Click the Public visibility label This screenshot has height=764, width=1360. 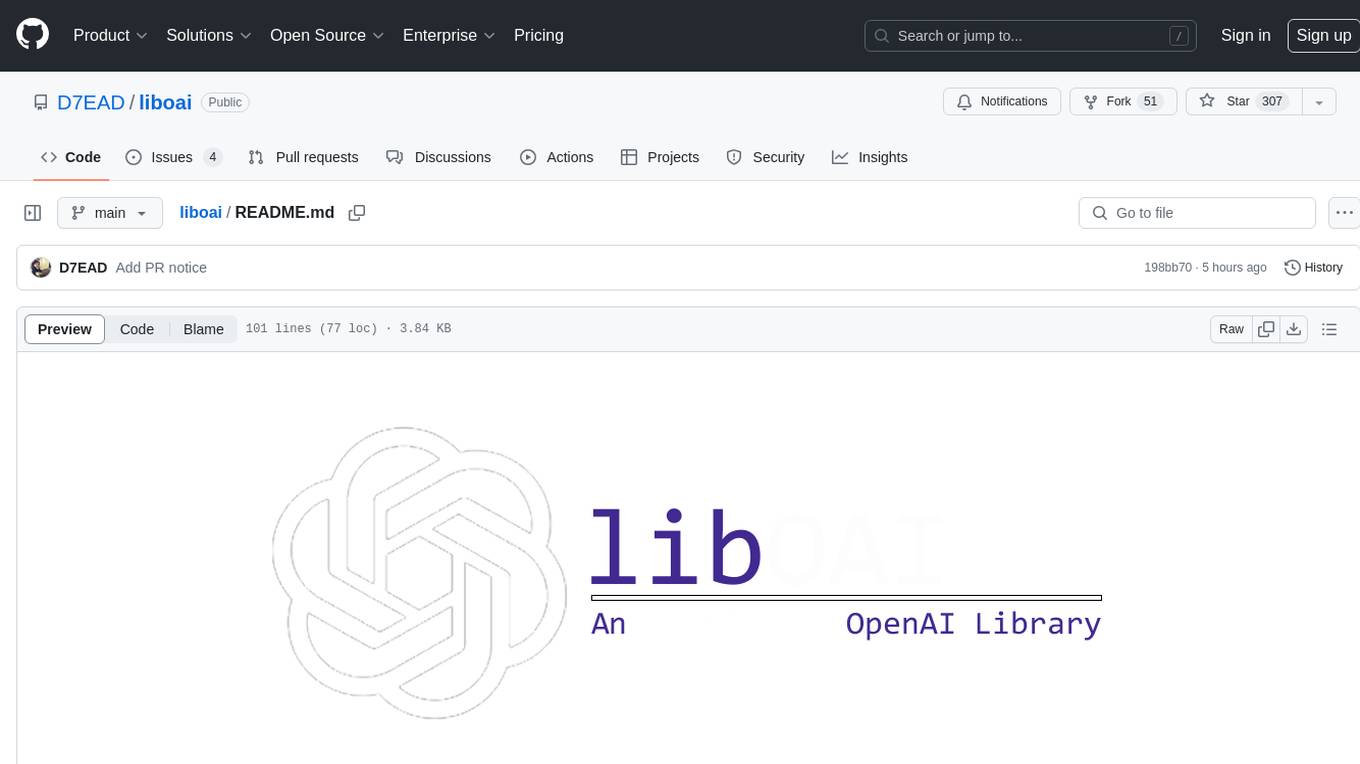(x=225, y=102)
